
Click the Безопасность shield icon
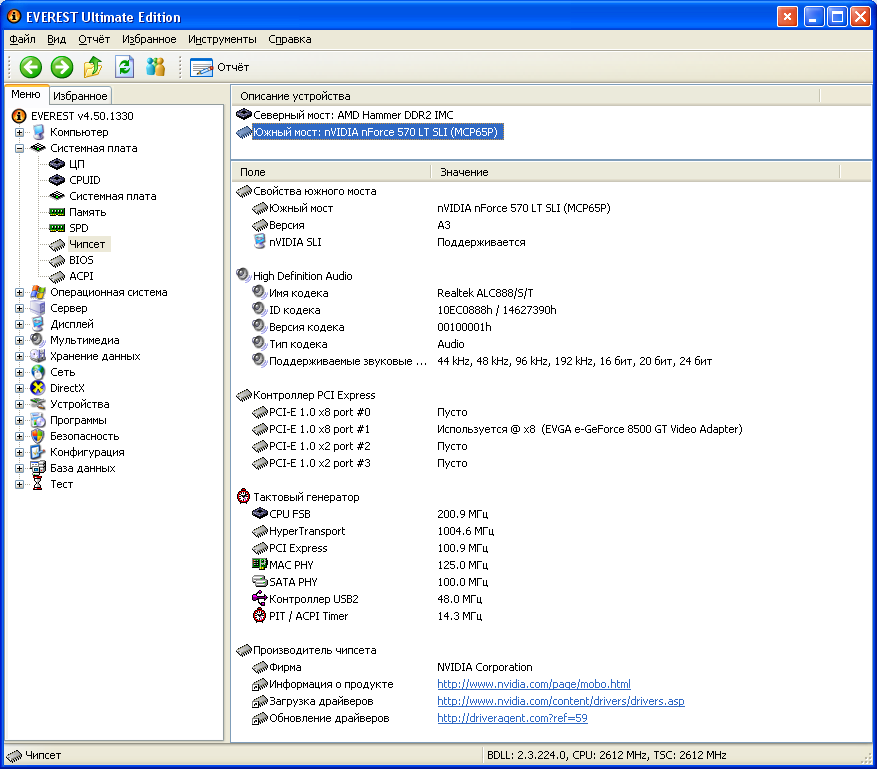[38, 436]
